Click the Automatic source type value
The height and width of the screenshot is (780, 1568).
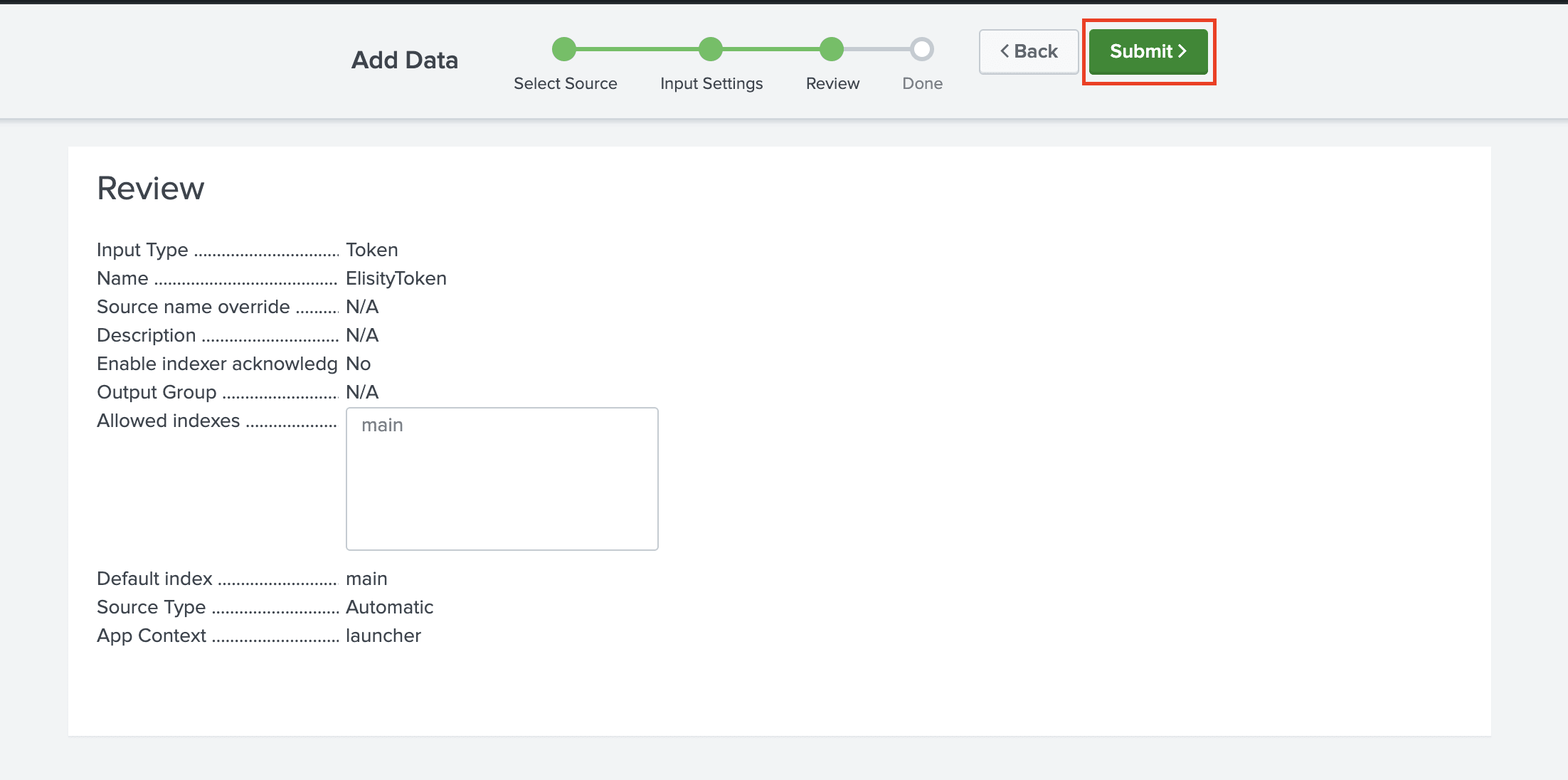(389, 607)
